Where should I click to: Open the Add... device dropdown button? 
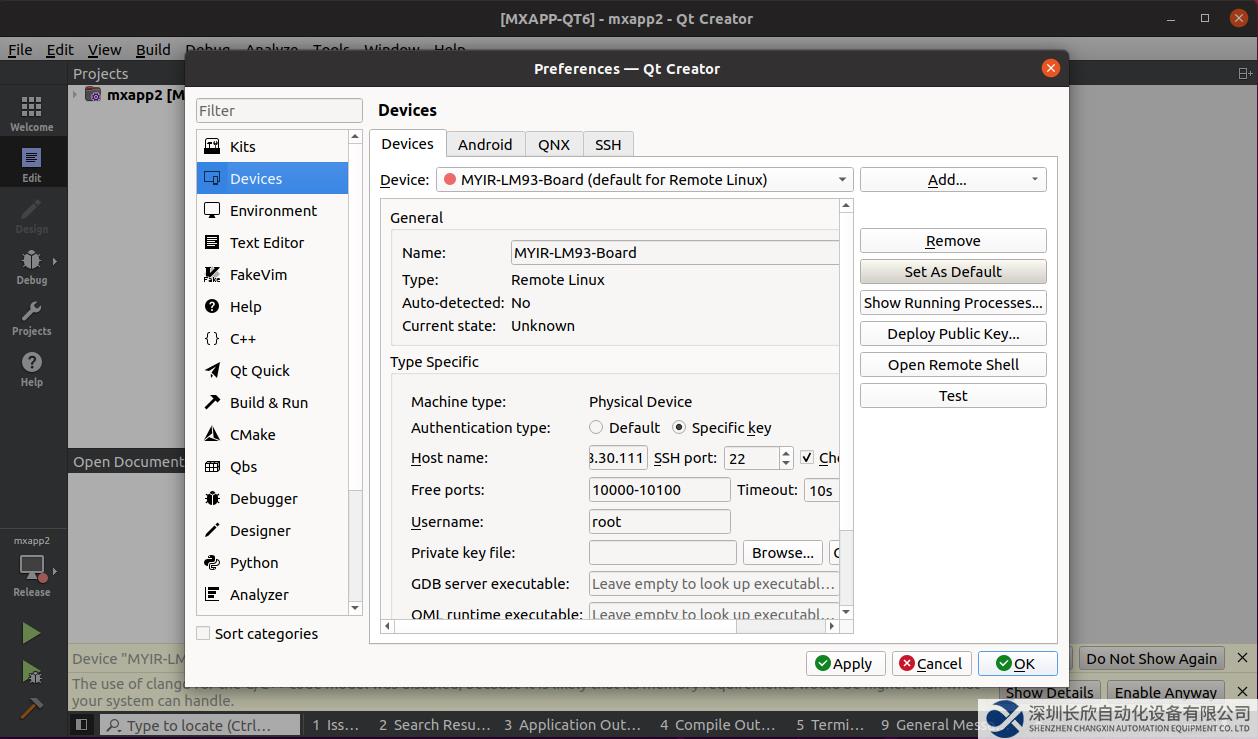pyautogui.click(x=953, y=180)
